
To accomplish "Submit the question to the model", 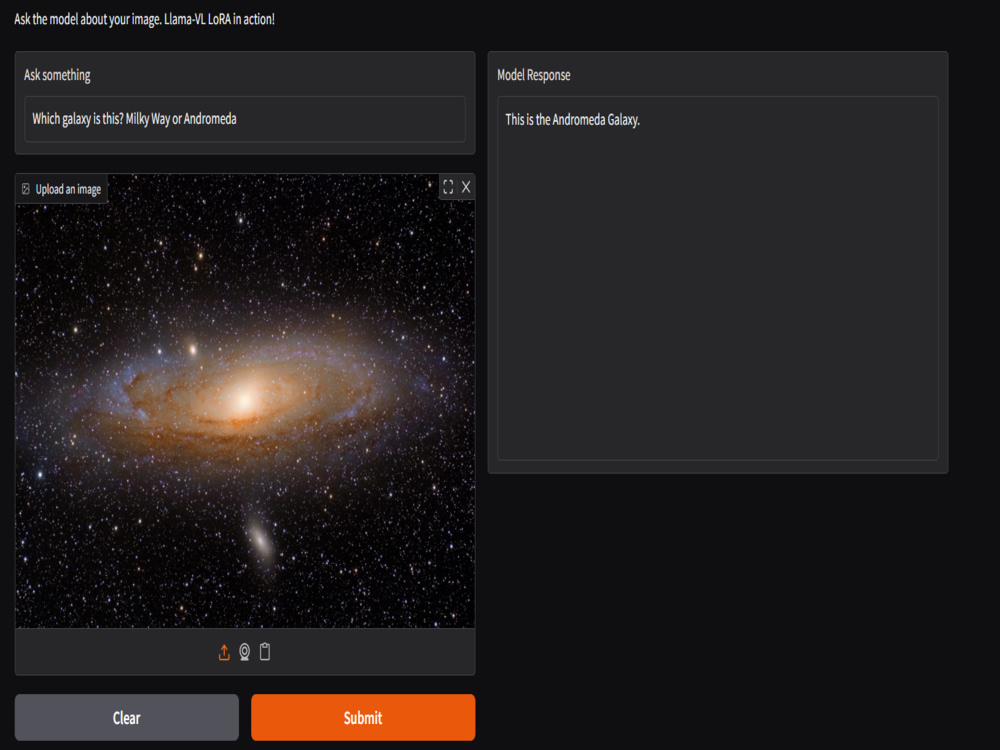I will point(363,717).
